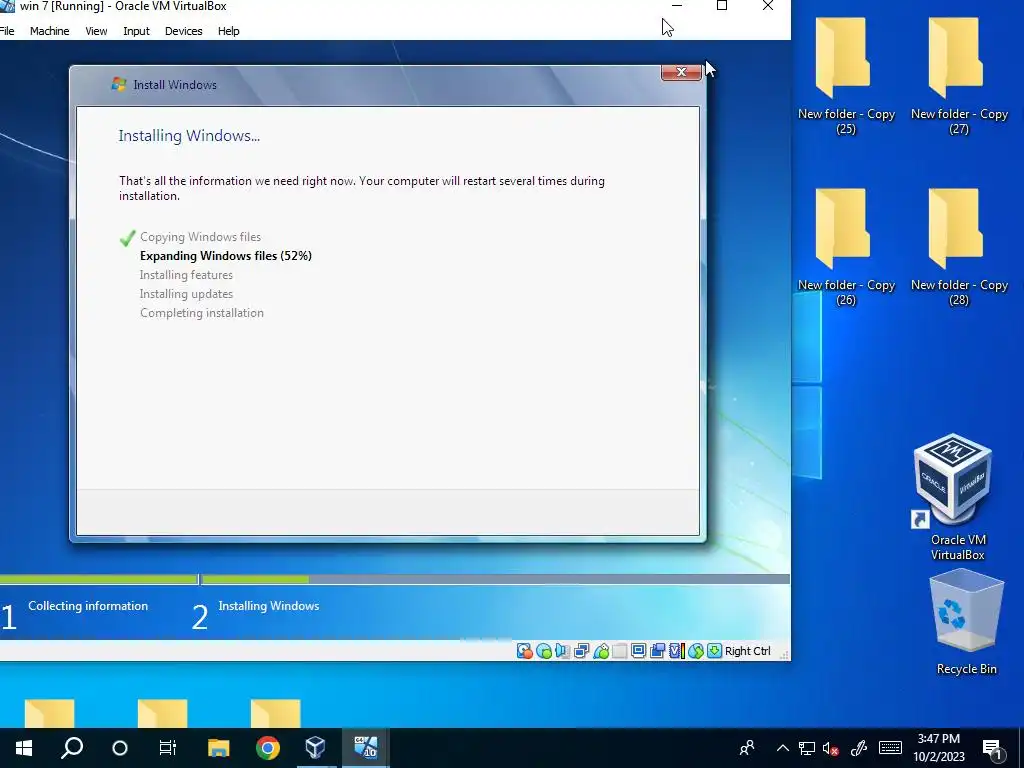Click the Install Windows title bar icon
This screenshot has height=768, width=1024.
pyautogui.click(x=118, y=84)
